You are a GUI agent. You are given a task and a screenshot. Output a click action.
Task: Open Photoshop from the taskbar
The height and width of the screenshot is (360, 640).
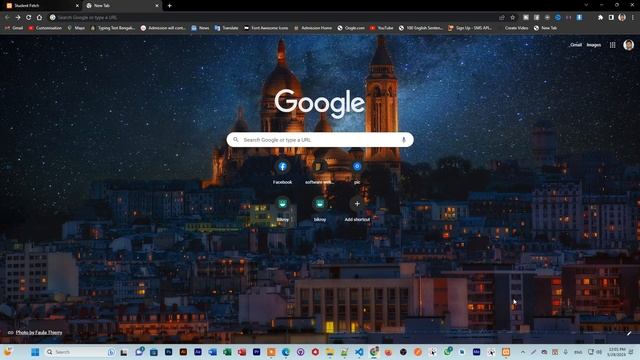169,352
